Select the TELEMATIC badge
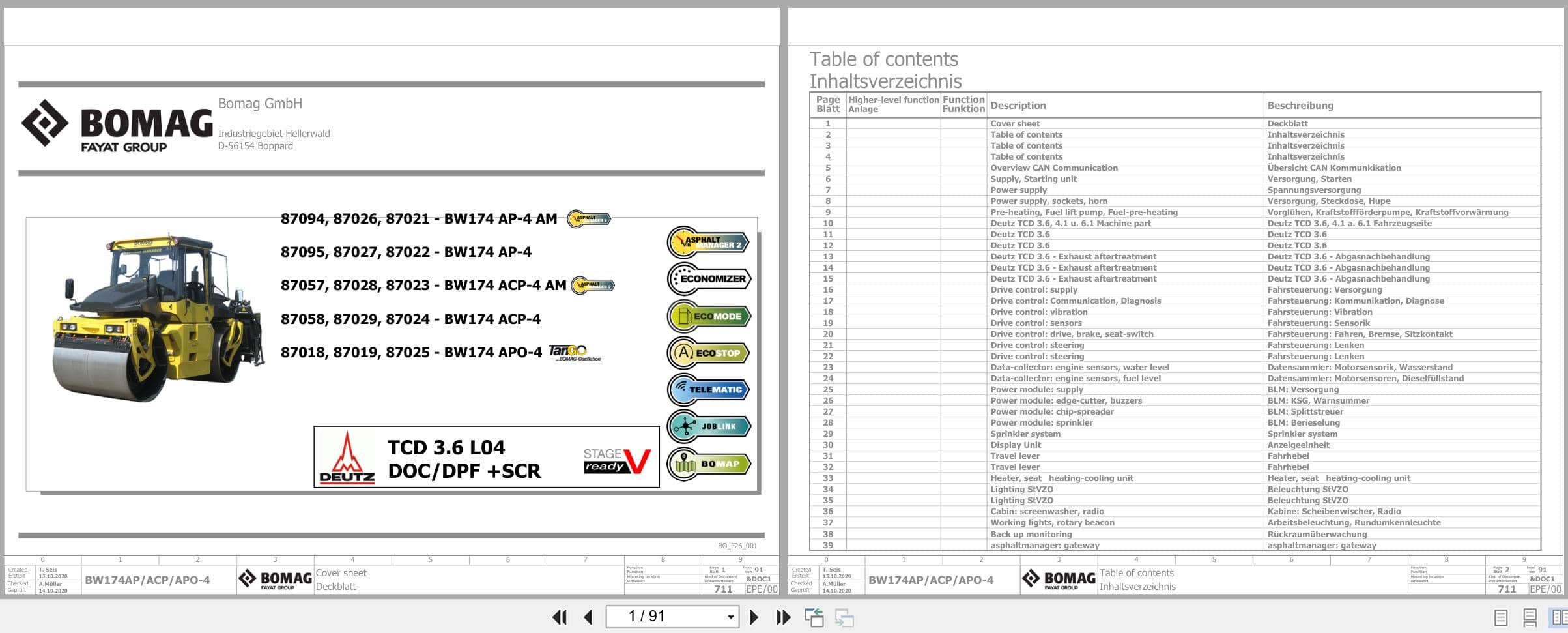 point(709,389)
